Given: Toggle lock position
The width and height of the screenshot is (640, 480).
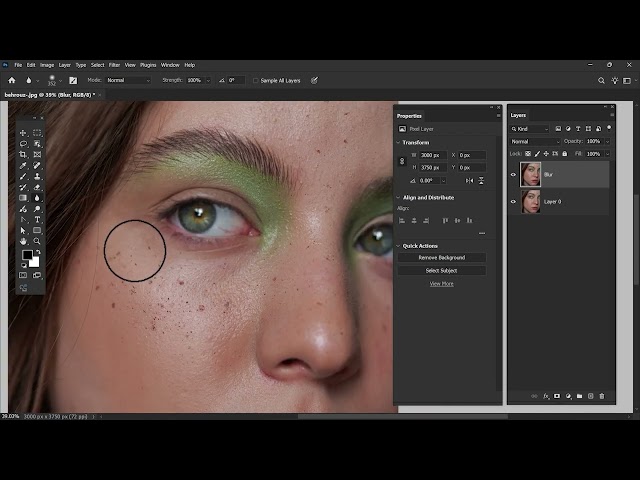Looking at the screenshot, I should (546, 154).
